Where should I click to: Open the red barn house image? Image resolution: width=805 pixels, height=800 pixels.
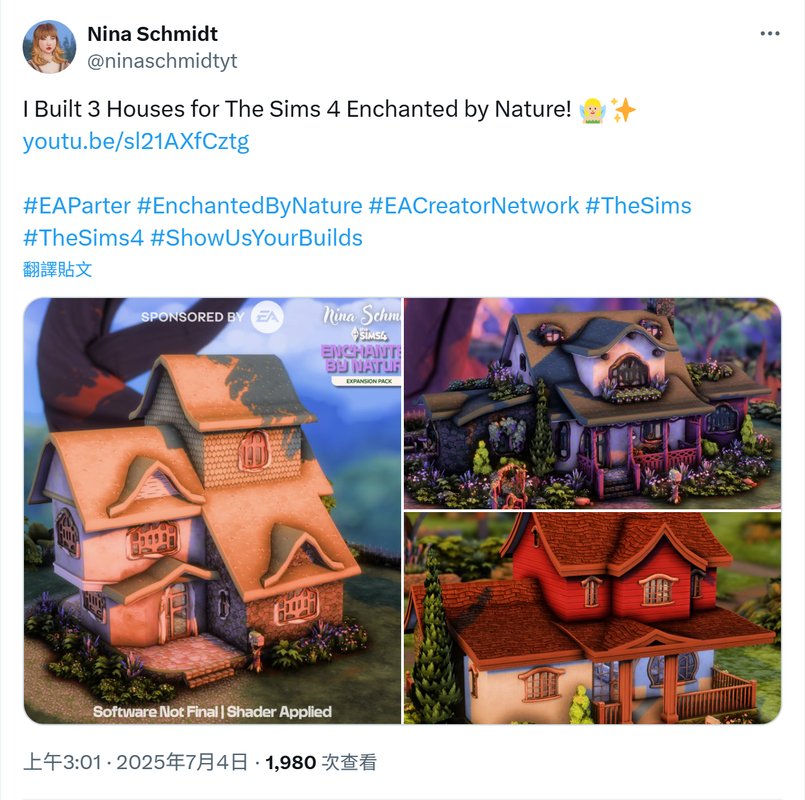point(592,618)
